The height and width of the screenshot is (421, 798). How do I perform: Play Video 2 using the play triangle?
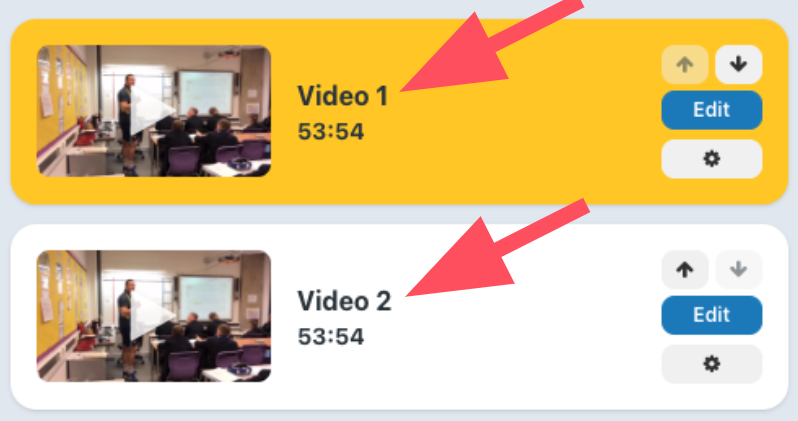152,316
